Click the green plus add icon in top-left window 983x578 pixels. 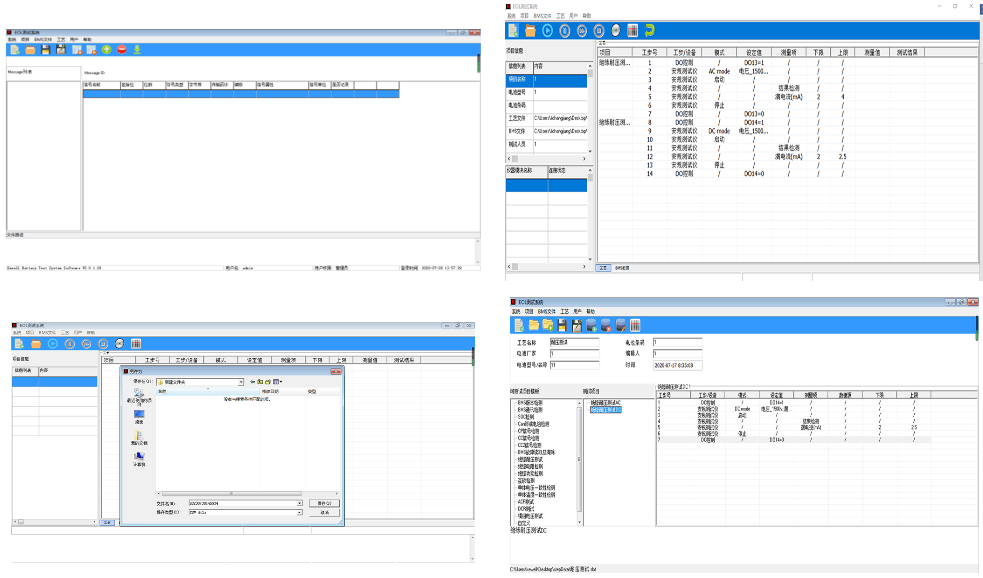[x=107, y=50]
